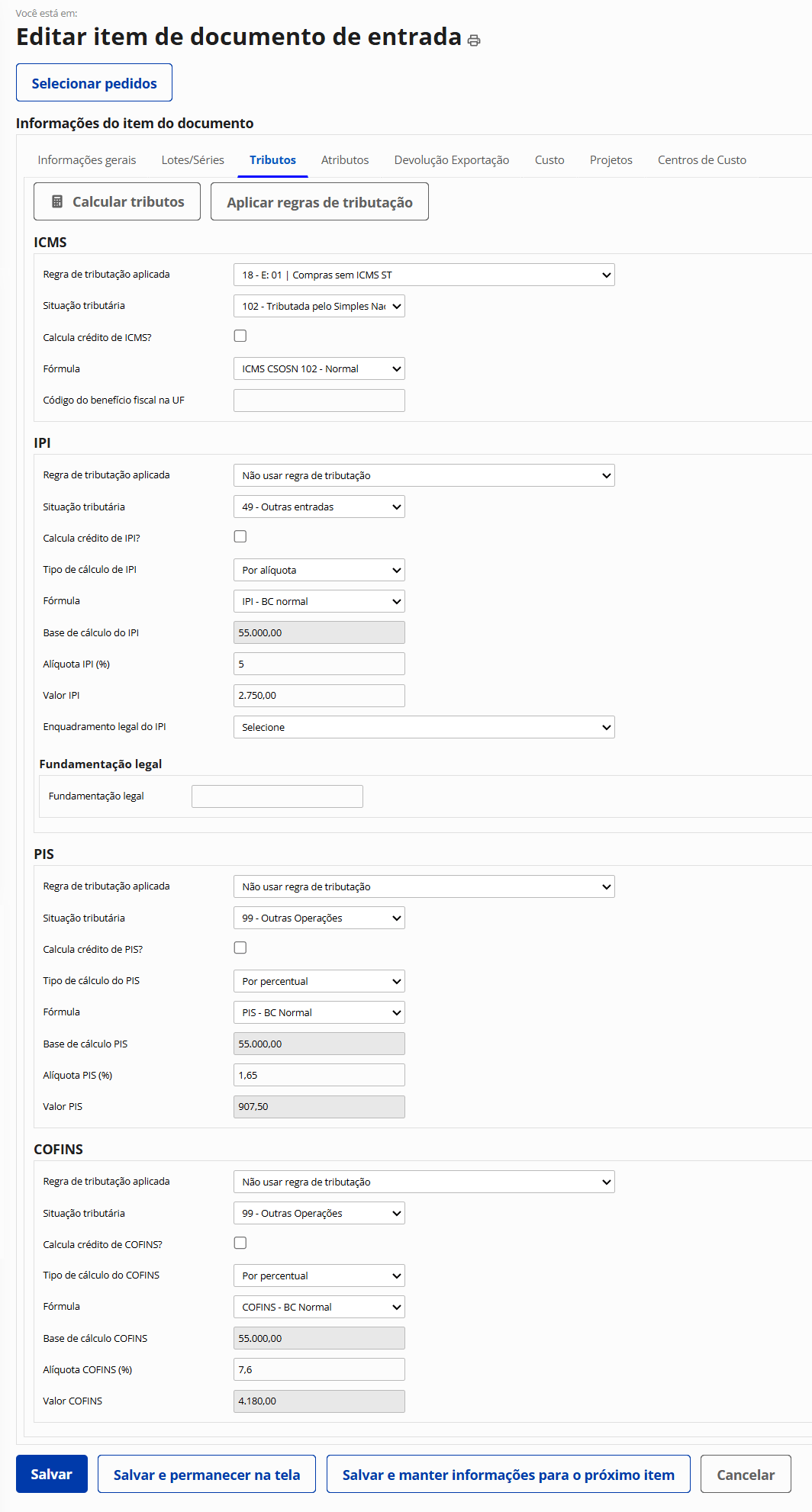
Task: Open the COFINS Fórmula dropdown
Action: [319, 1307]
